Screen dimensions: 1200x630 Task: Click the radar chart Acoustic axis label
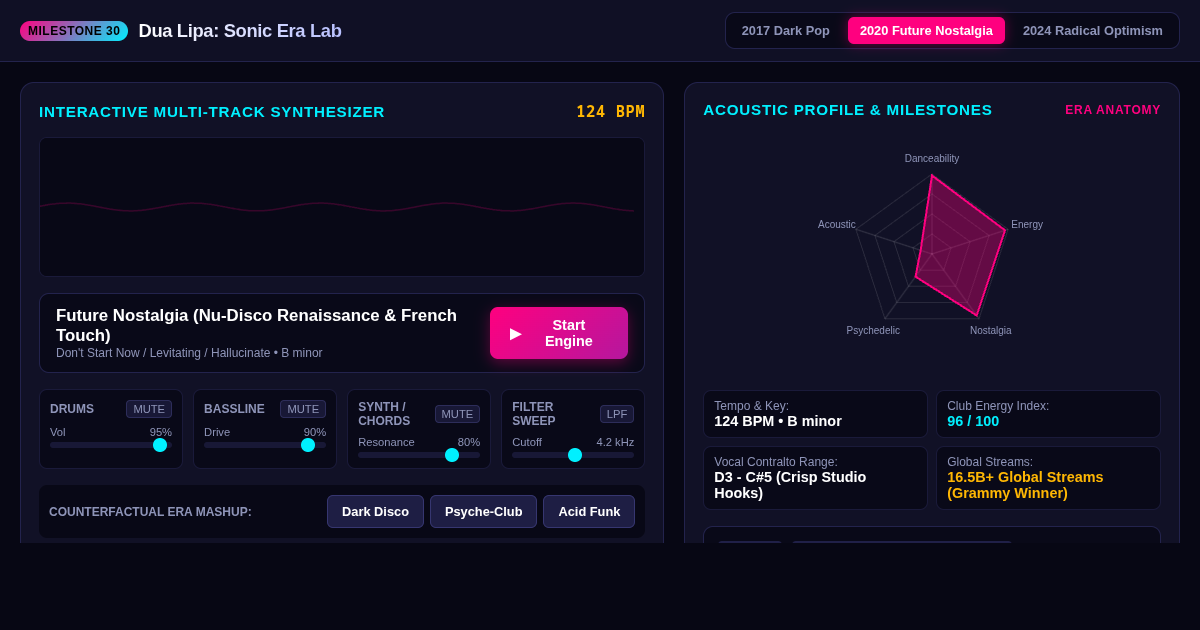(837, 224)
